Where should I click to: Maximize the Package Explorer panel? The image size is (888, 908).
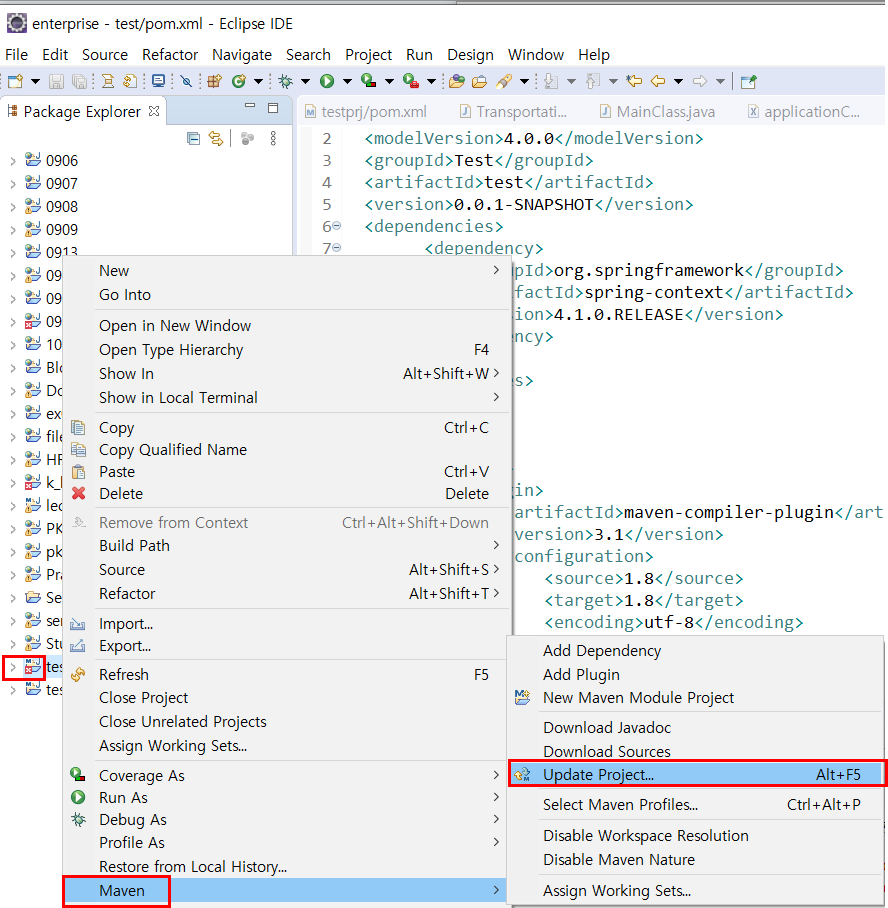[x=273, y=108]
